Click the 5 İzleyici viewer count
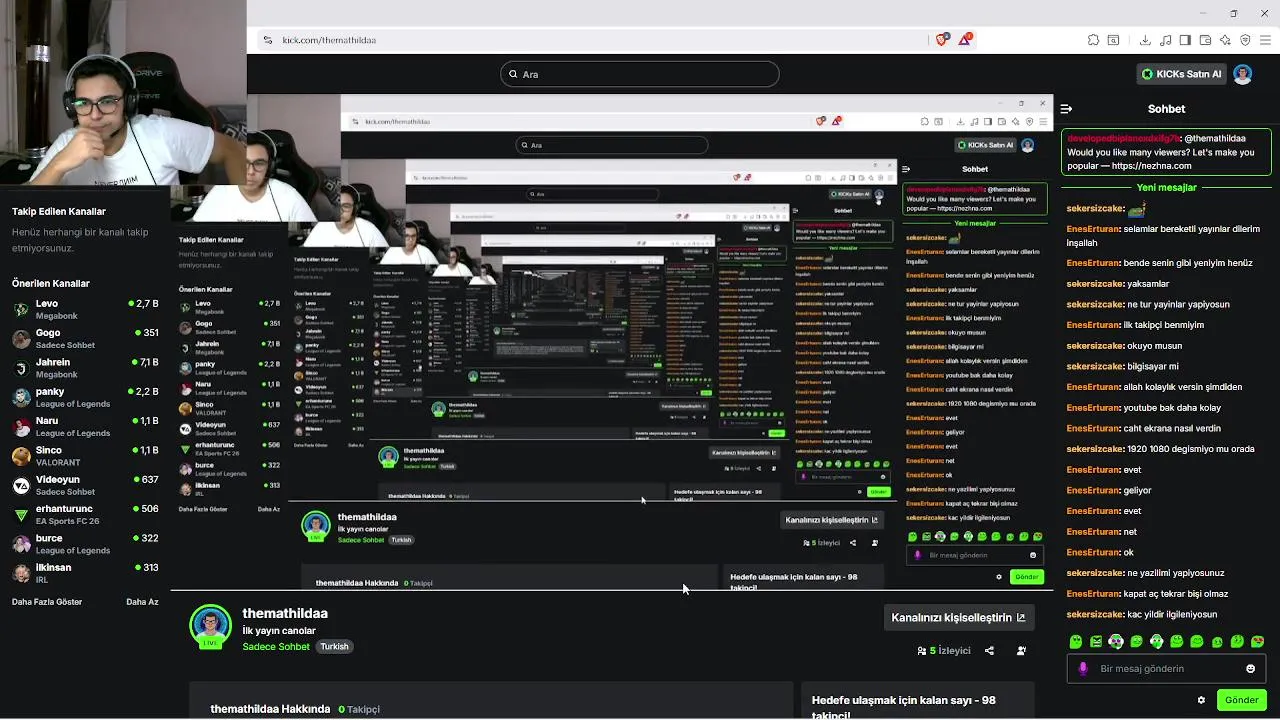This screenshot has height=720, width=1280. [x=944, y=651]
